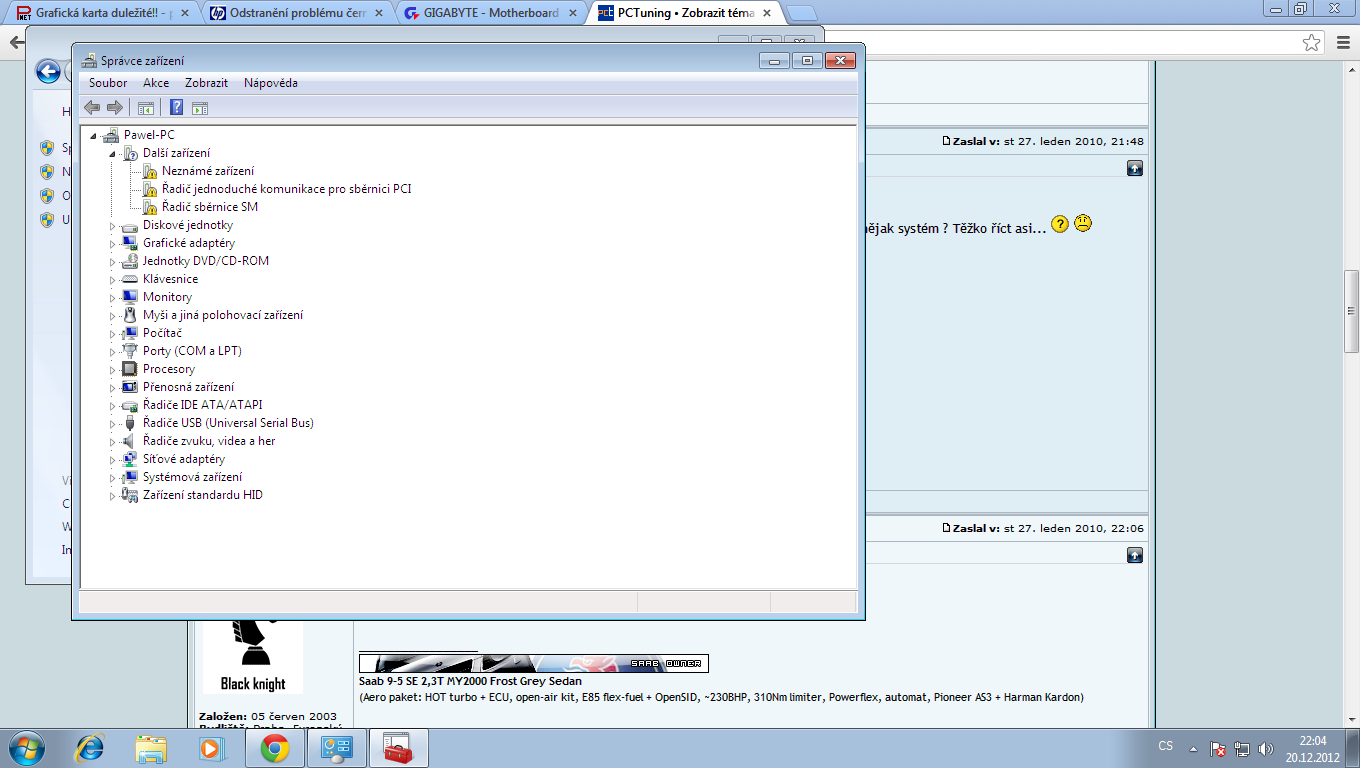Expand the Monitory category
Viewport: 1360px width, 768px height.
pos(112,298)
